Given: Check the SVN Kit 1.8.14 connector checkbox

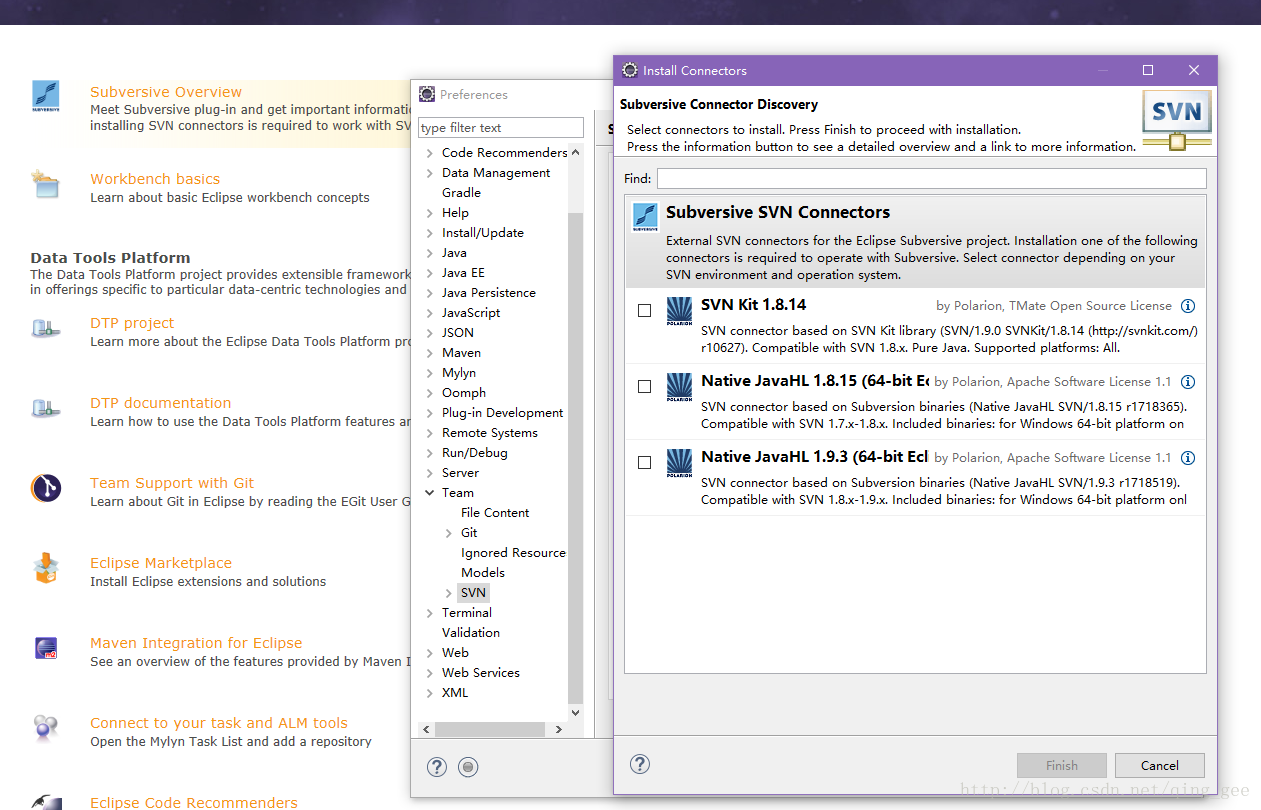Looking at the screenshot, I should (644, 311).
